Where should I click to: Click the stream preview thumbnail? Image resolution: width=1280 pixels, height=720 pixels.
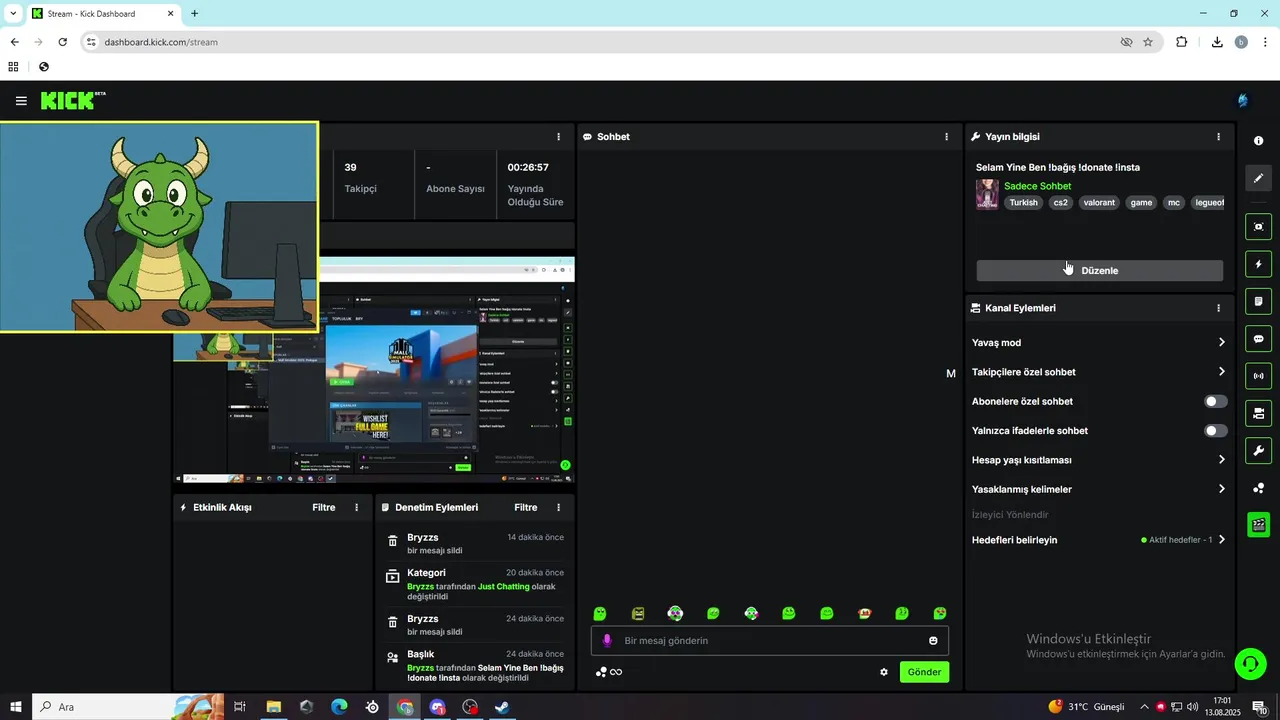coord(374,371)
